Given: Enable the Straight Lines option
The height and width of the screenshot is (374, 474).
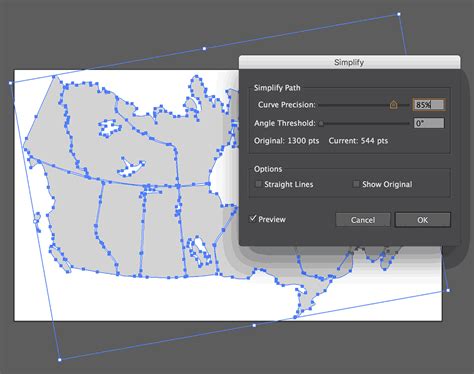Looking at the screenshot, I should [258, 184].
